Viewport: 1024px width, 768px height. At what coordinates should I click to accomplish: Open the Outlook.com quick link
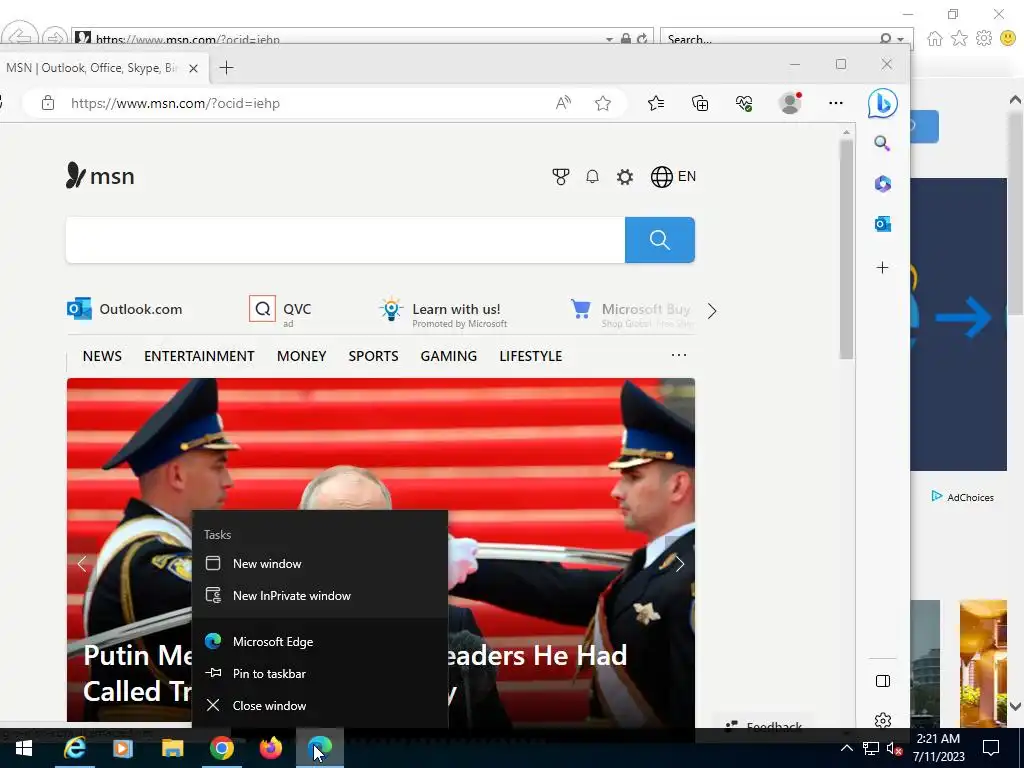[x=125, y=309]
